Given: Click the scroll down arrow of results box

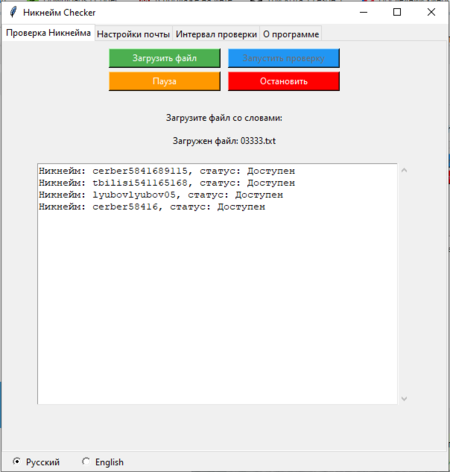Looking at the screenshot, I should (x=404, y=399).
